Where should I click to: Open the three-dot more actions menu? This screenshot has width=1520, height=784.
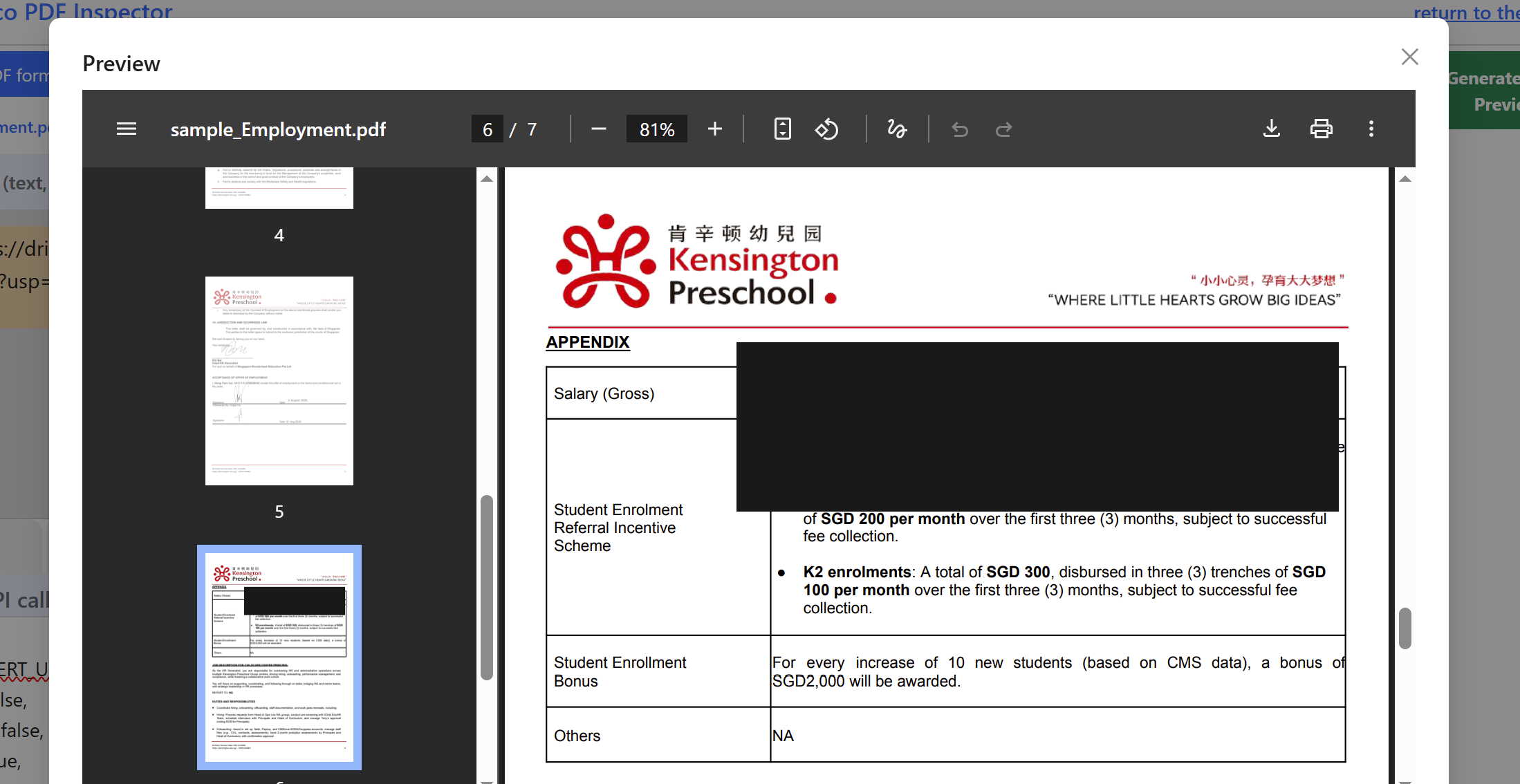coord(1371,129)
